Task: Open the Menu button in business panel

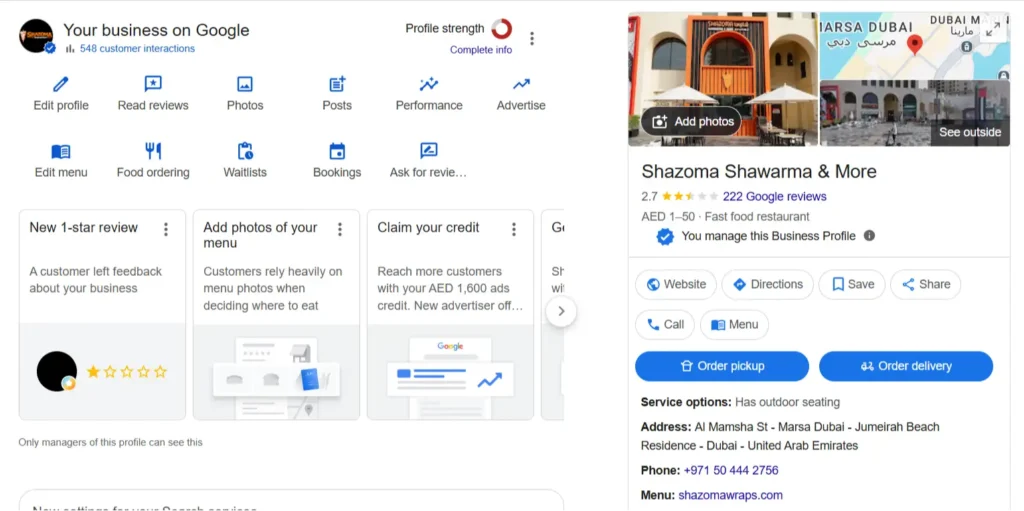Action: [x=734, y=325]
